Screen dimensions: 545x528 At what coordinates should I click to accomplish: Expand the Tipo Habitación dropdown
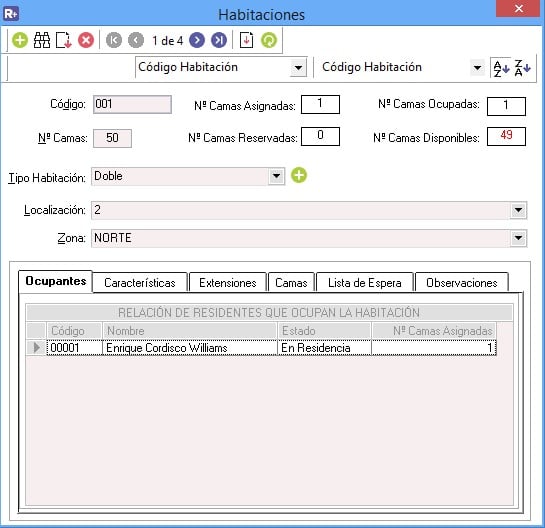point(276,176)
